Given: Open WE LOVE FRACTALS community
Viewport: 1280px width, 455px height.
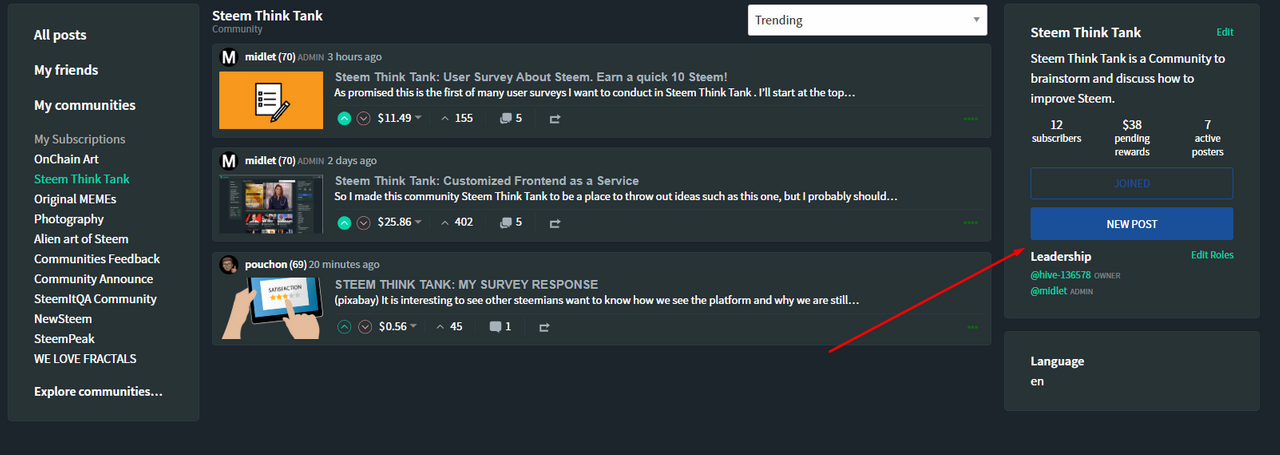Looking at the screenshot, I should click(x=85, y=359).
